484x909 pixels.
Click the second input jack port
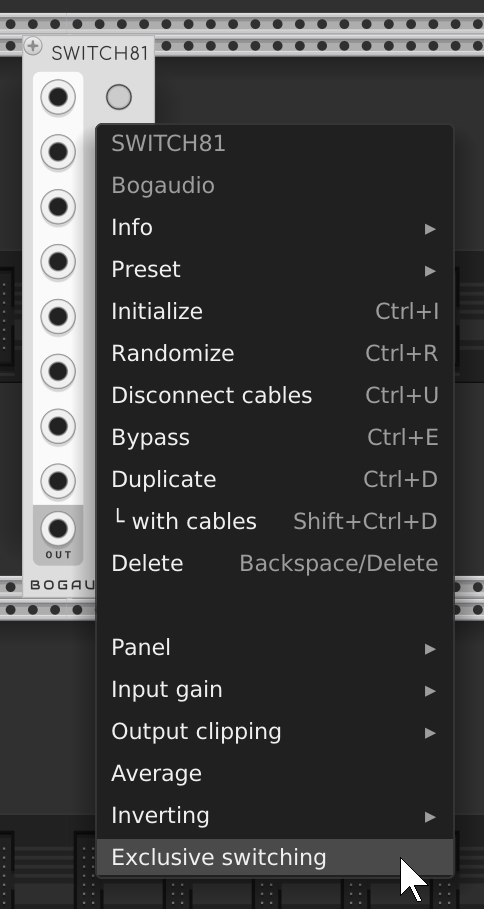pyautogui.click(x=58, y=152)
